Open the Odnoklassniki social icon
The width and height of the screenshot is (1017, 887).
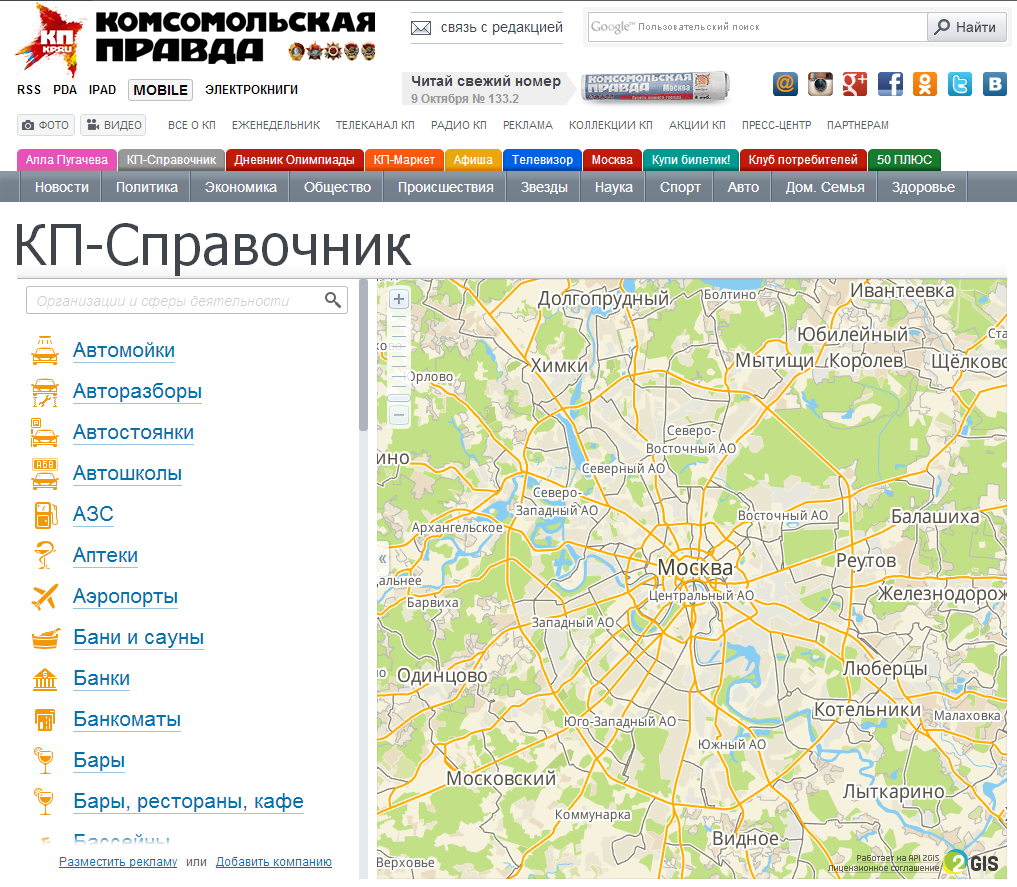coord(925,84)
